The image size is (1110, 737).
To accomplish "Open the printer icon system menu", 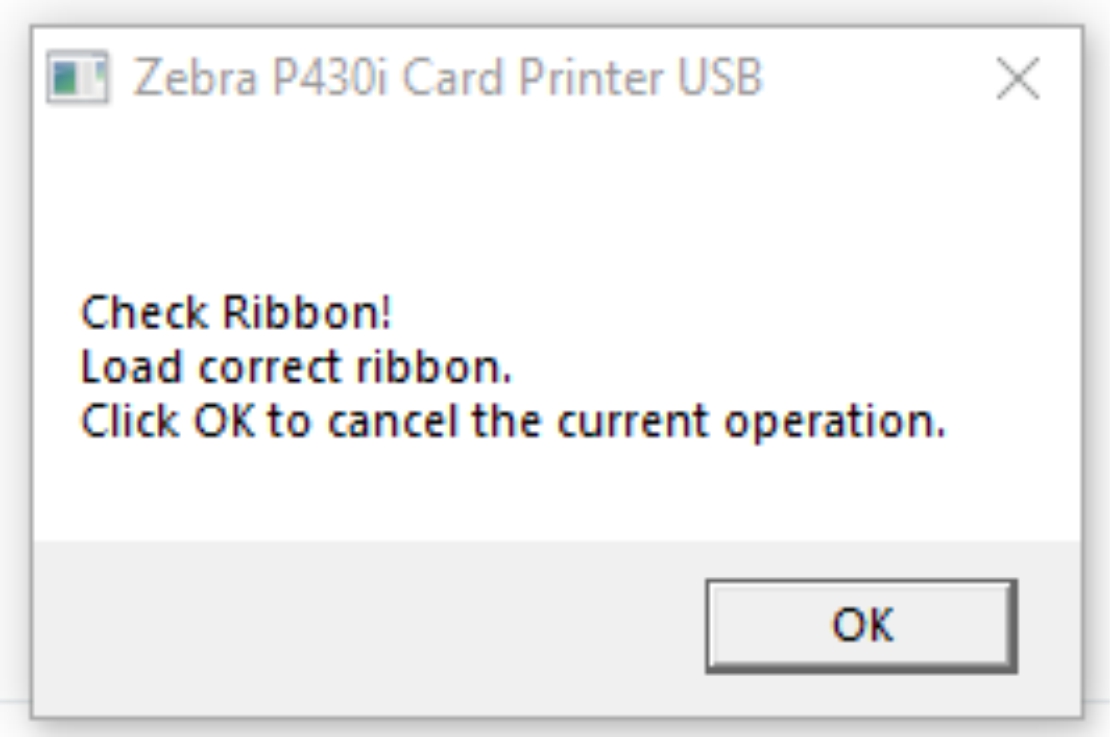I will (x=77, y=77).
